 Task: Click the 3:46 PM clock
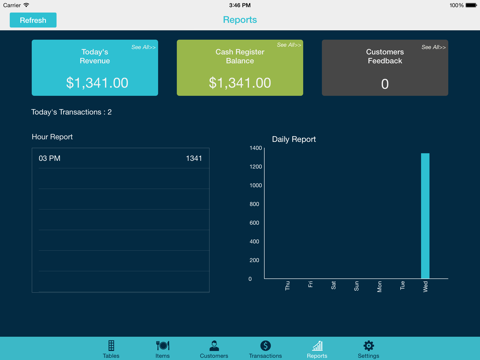pos(240,5)
